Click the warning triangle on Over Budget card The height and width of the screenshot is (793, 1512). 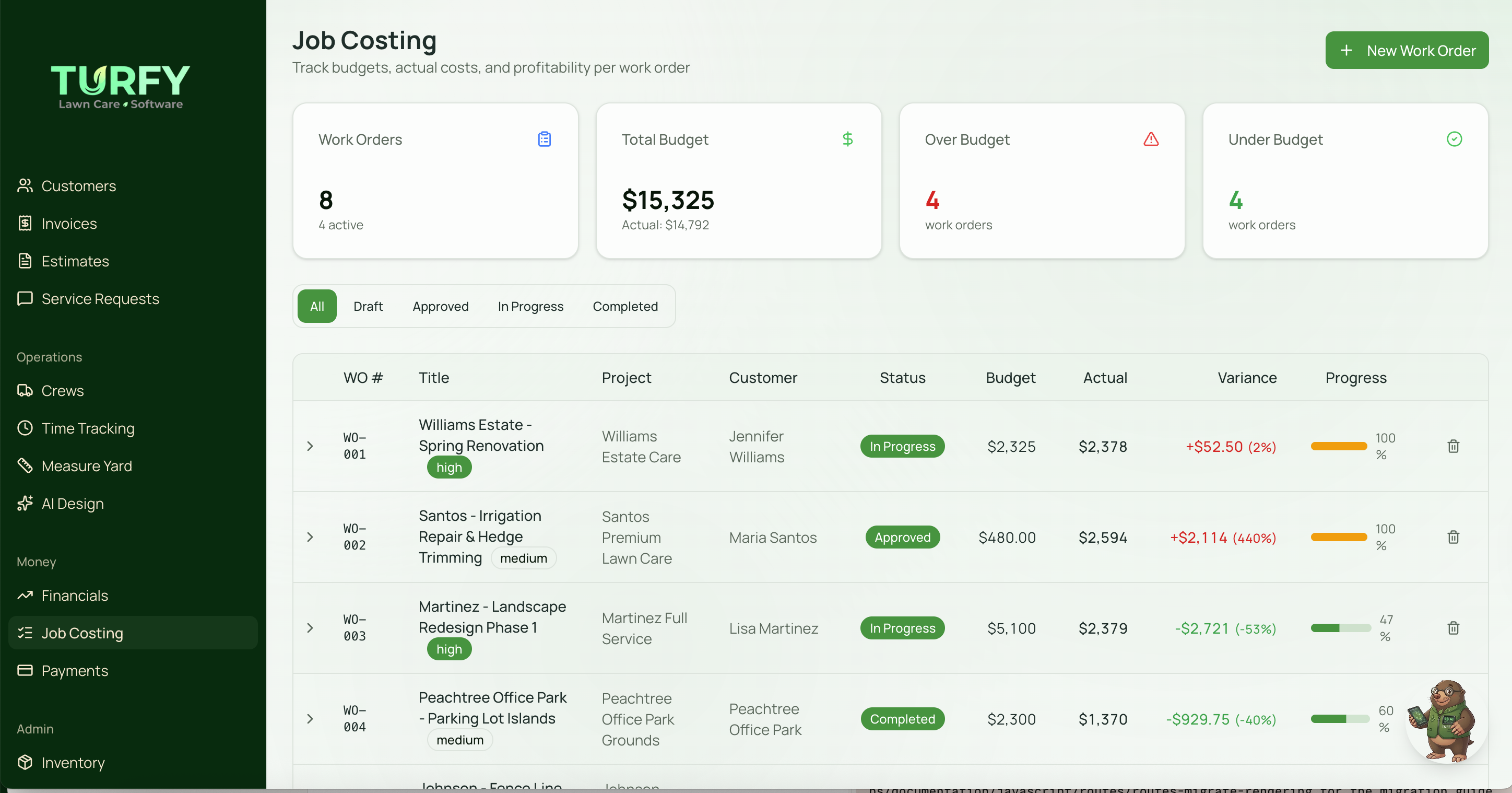[x=1151, y=139]
